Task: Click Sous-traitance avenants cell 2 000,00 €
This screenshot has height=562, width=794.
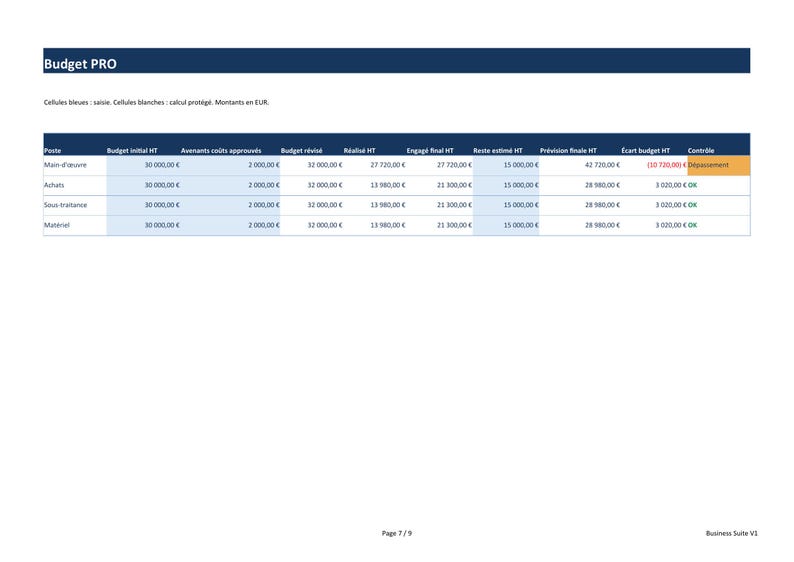Action: [x=264, y=205]
